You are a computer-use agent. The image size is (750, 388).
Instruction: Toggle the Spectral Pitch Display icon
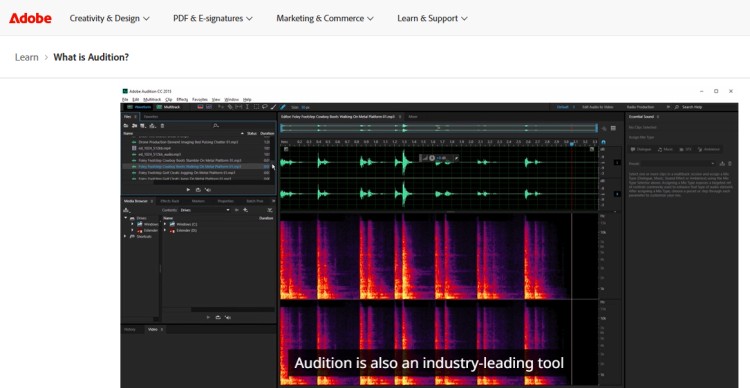[x=209, y=107]
